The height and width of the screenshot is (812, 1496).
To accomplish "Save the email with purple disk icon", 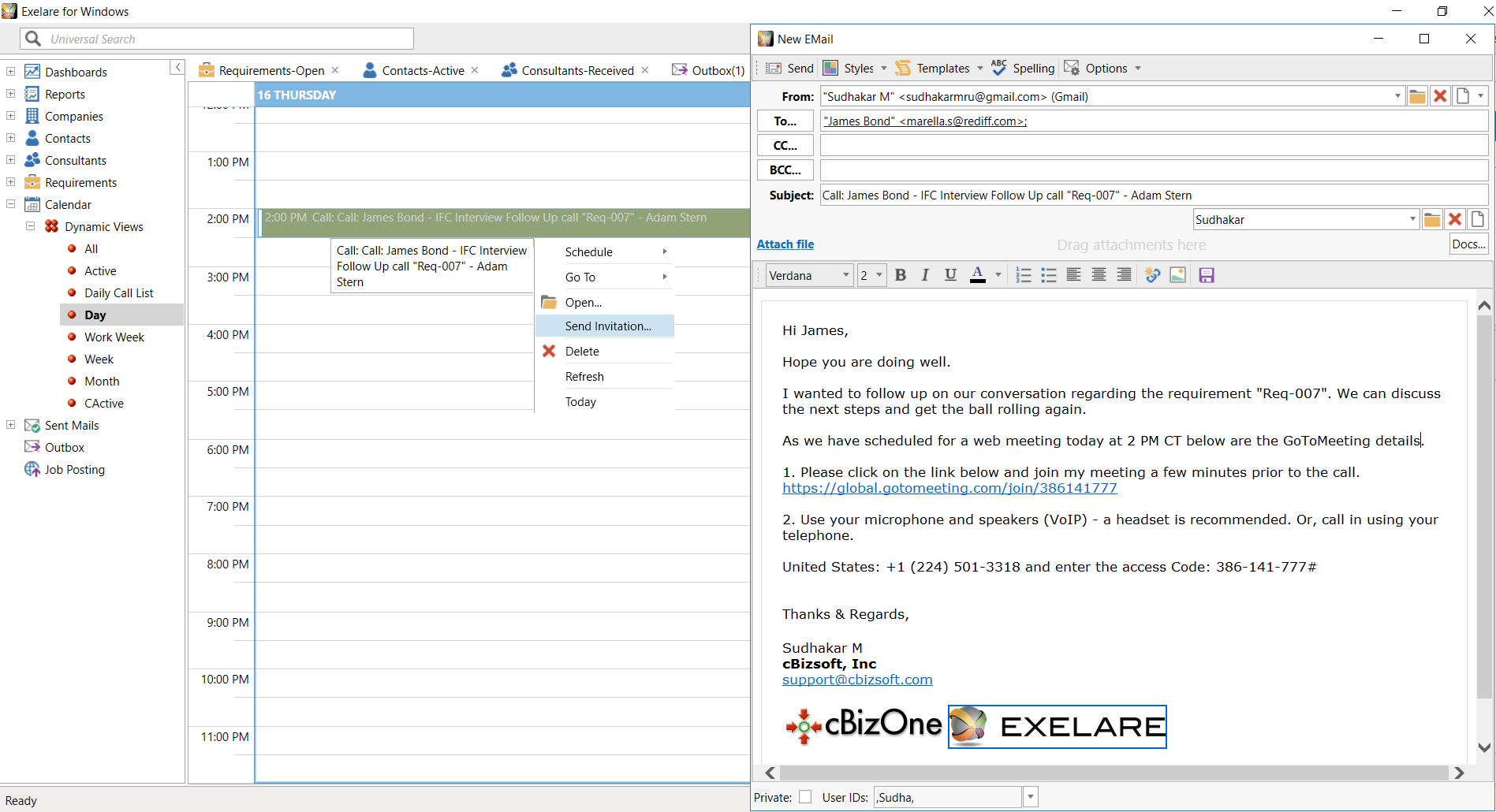I will pyautogui.click(x=1207, y=275).
